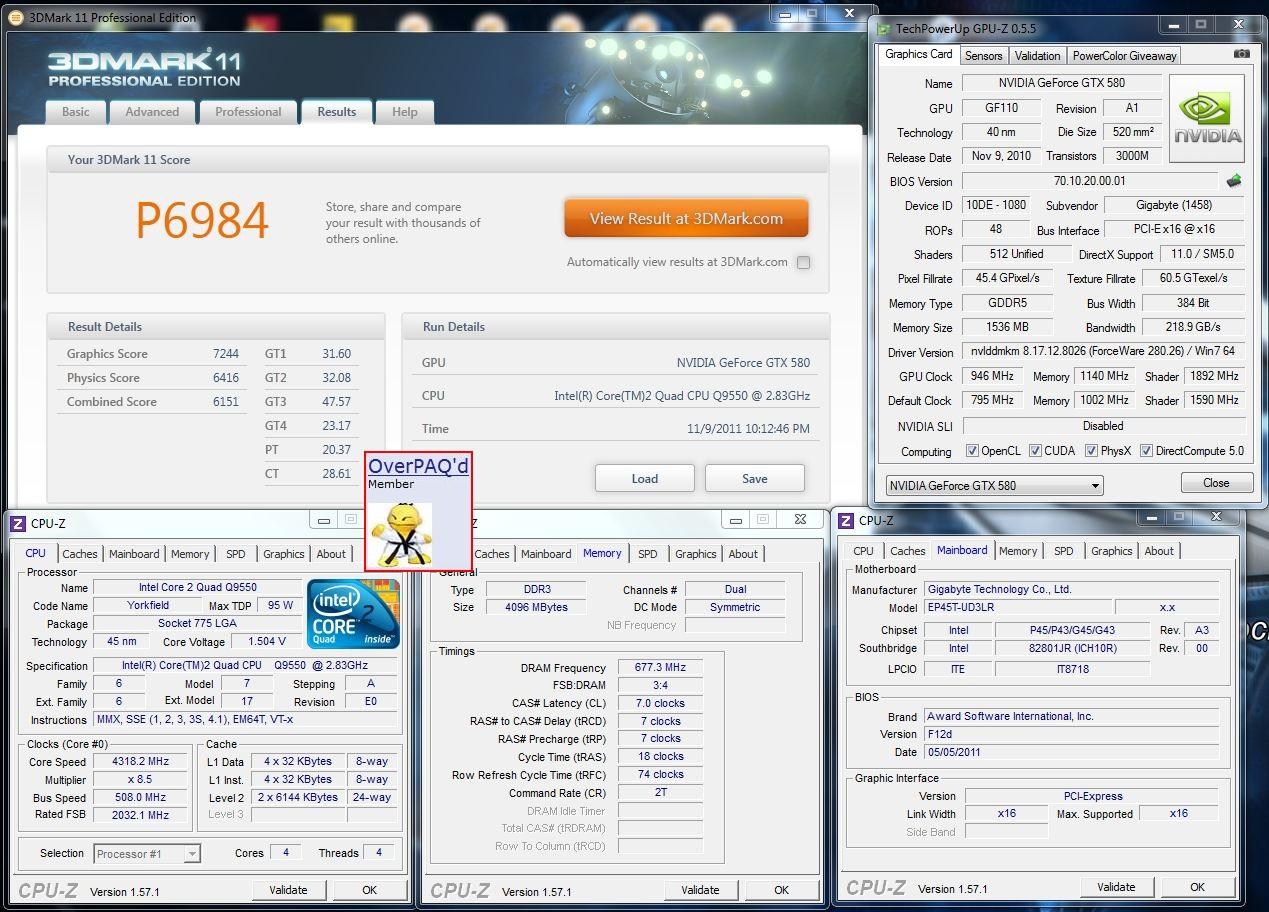Click View Result at 3DMark.com button
The height and width of the screenshot is (912, 1269).
click(x=686, y=218)
